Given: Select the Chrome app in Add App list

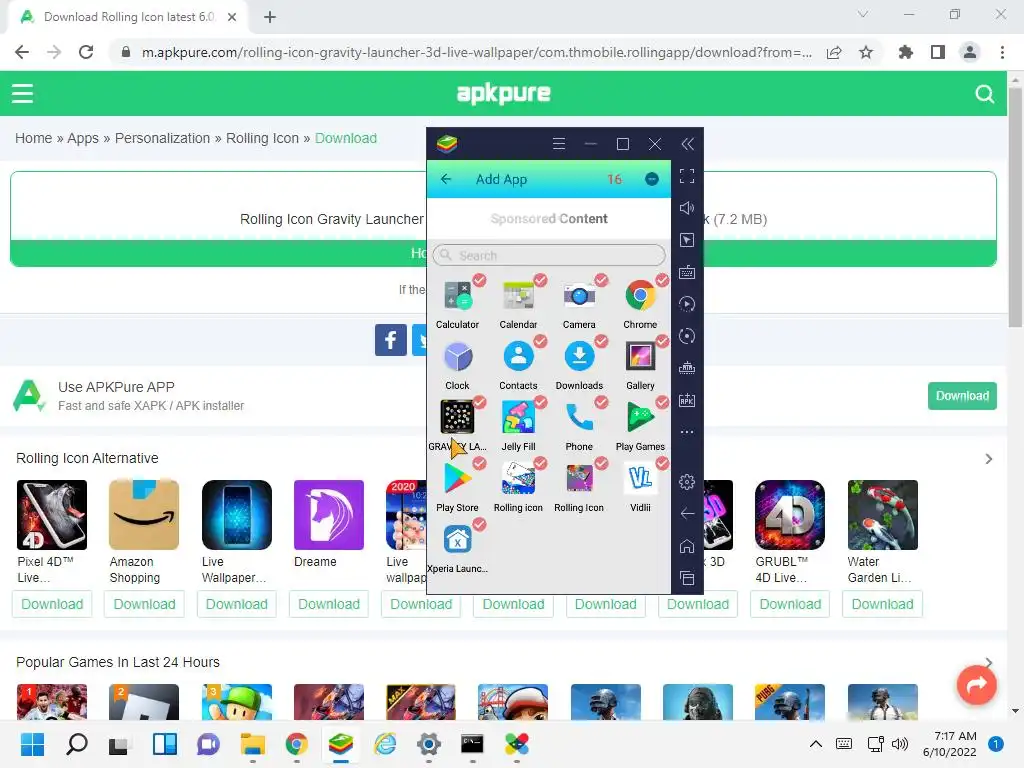Looking at the screenshot, I should point(640,296).
